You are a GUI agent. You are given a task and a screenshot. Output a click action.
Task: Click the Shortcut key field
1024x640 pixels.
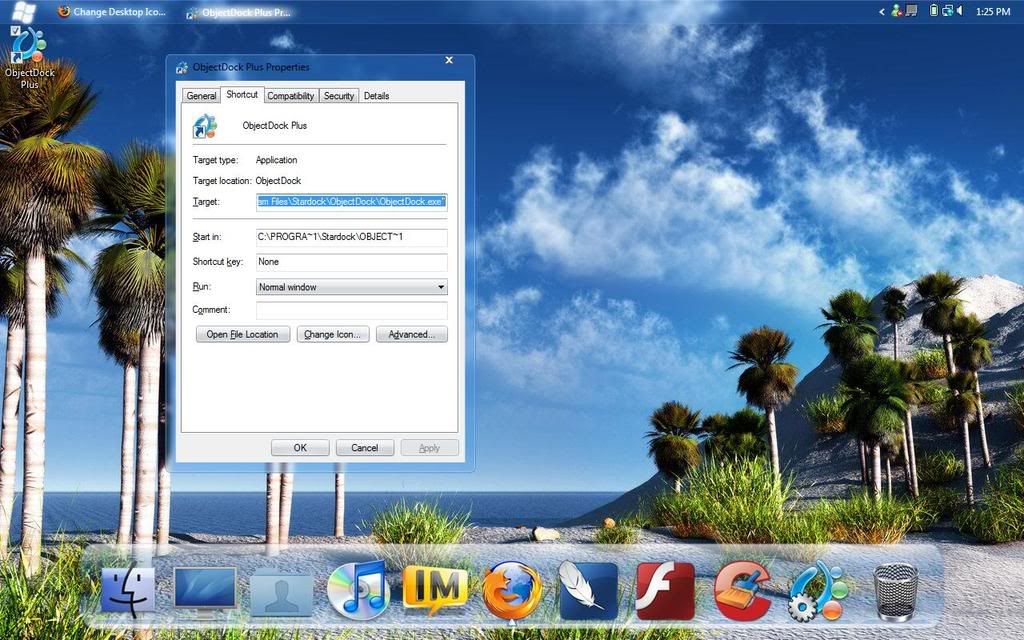(351, 262)
